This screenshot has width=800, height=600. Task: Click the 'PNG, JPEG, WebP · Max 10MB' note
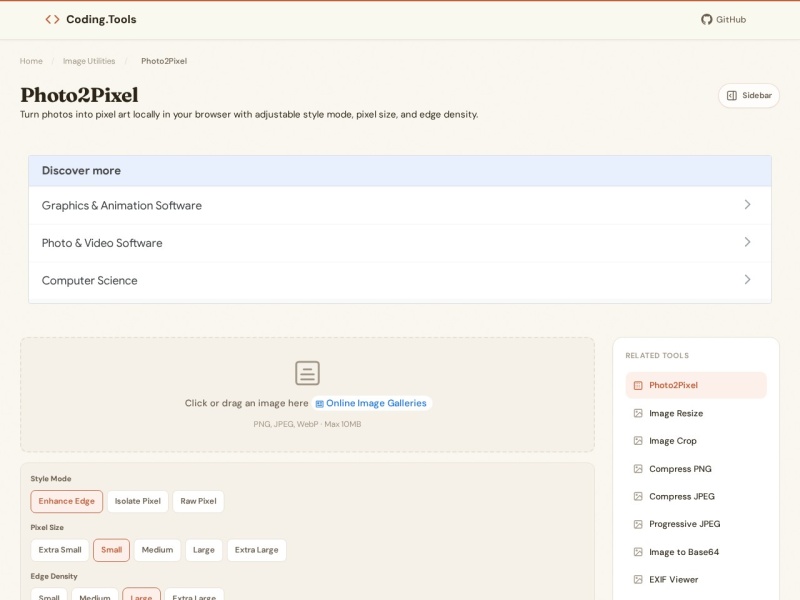coord(307,424)
